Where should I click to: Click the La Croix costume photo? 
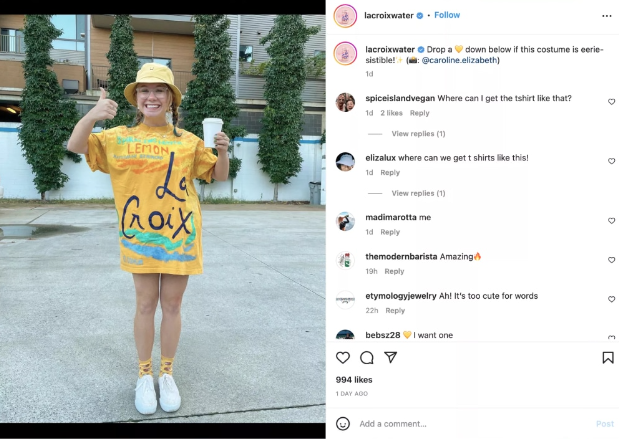click(163, 219)
